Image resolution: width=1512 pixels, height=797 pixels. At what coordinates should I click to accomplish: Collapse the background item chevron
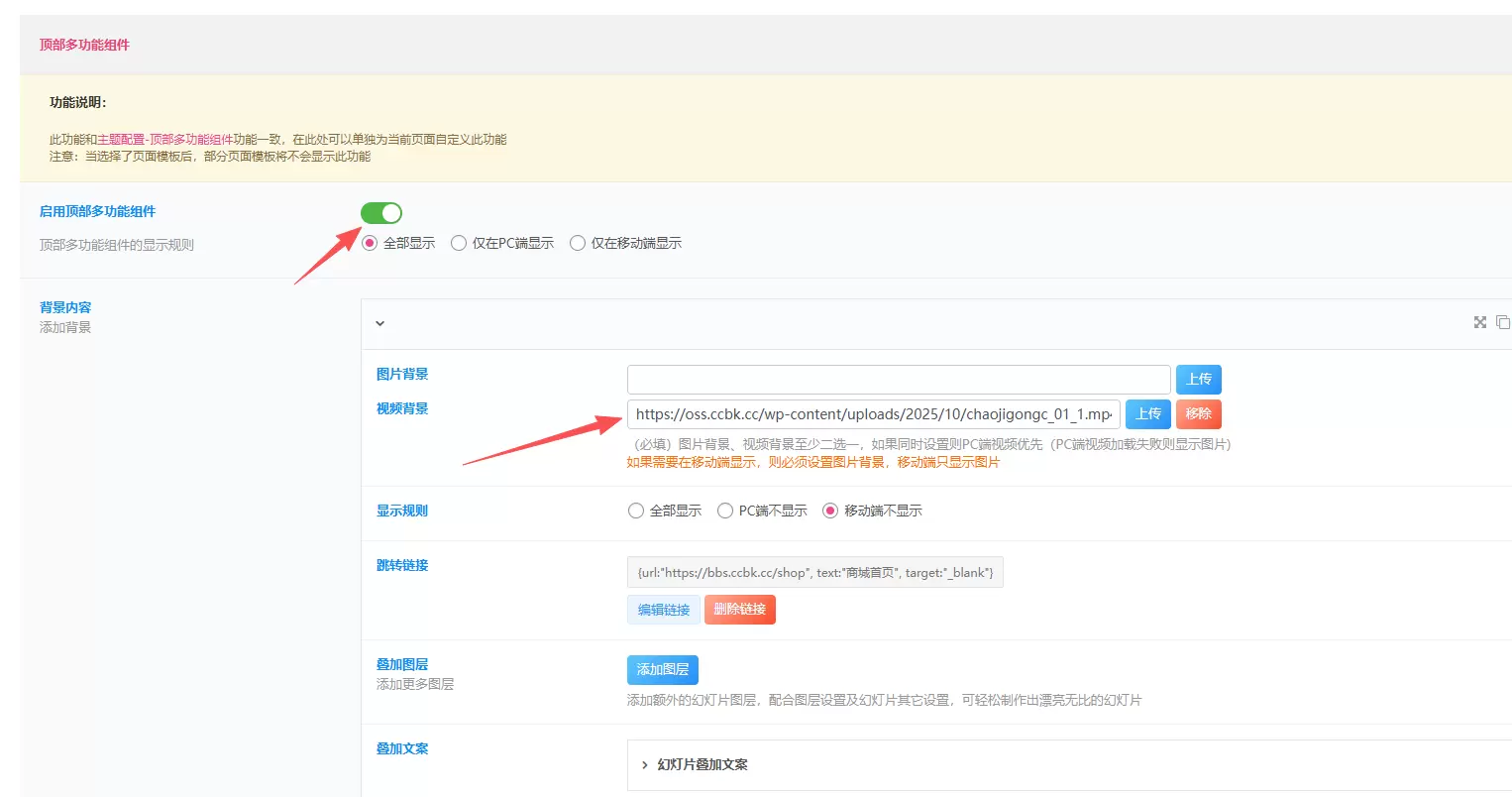tap(379, 323)
